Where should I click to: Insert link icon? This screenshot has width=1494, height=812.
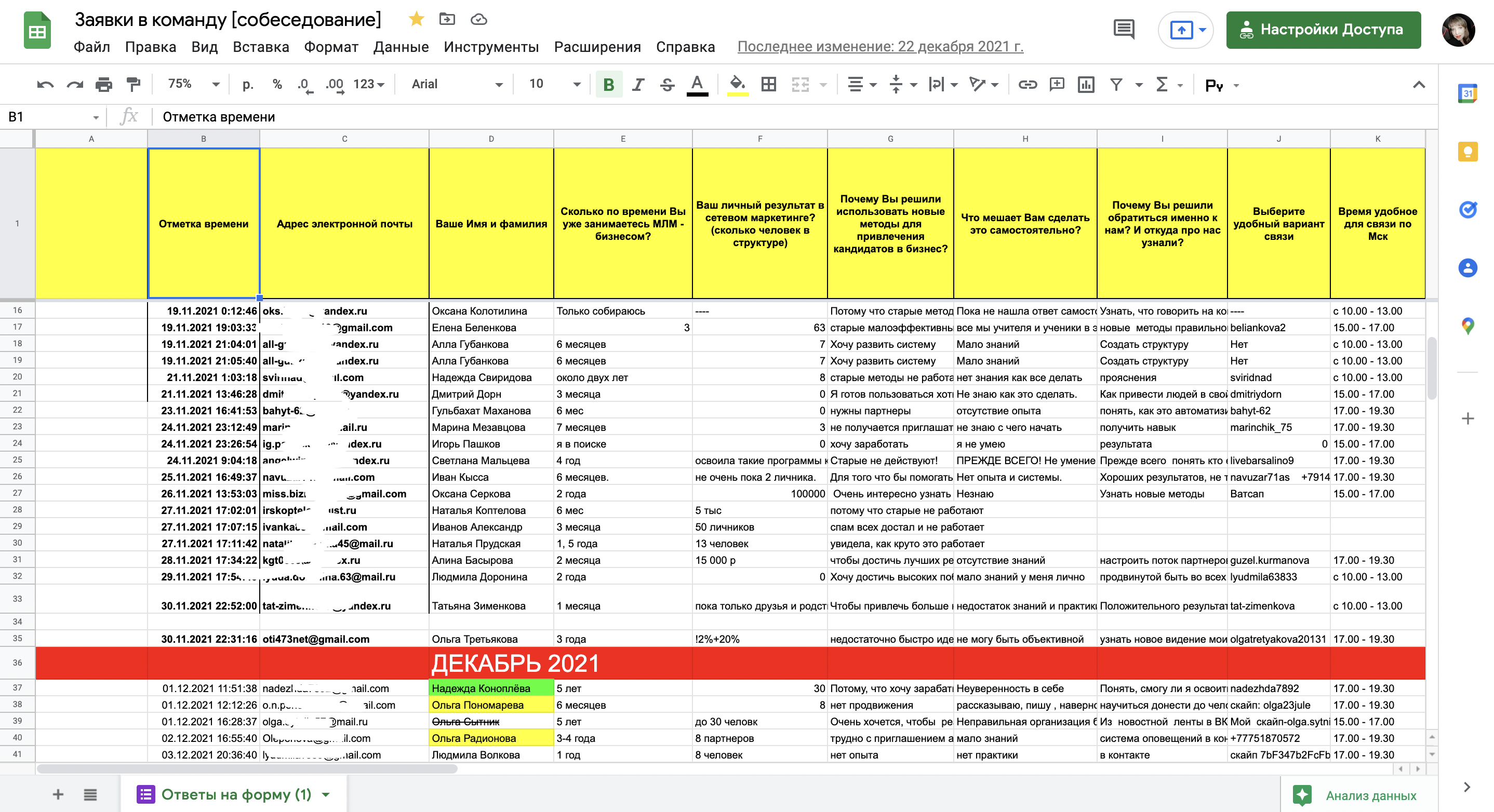click(x=1027, y=85)
